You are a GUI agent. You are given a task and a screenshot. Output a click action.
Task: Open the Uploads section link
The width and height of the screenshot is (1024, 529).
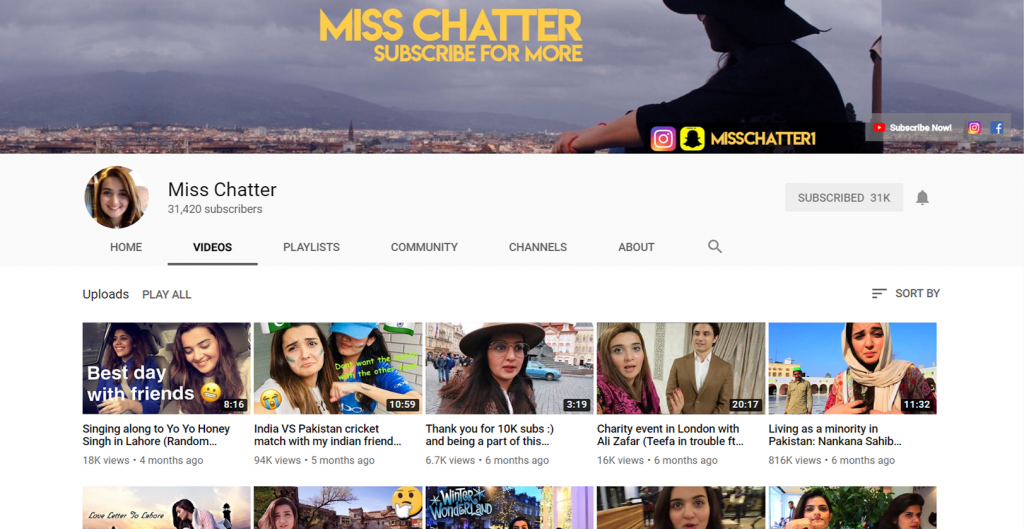(x=106, y=295)
